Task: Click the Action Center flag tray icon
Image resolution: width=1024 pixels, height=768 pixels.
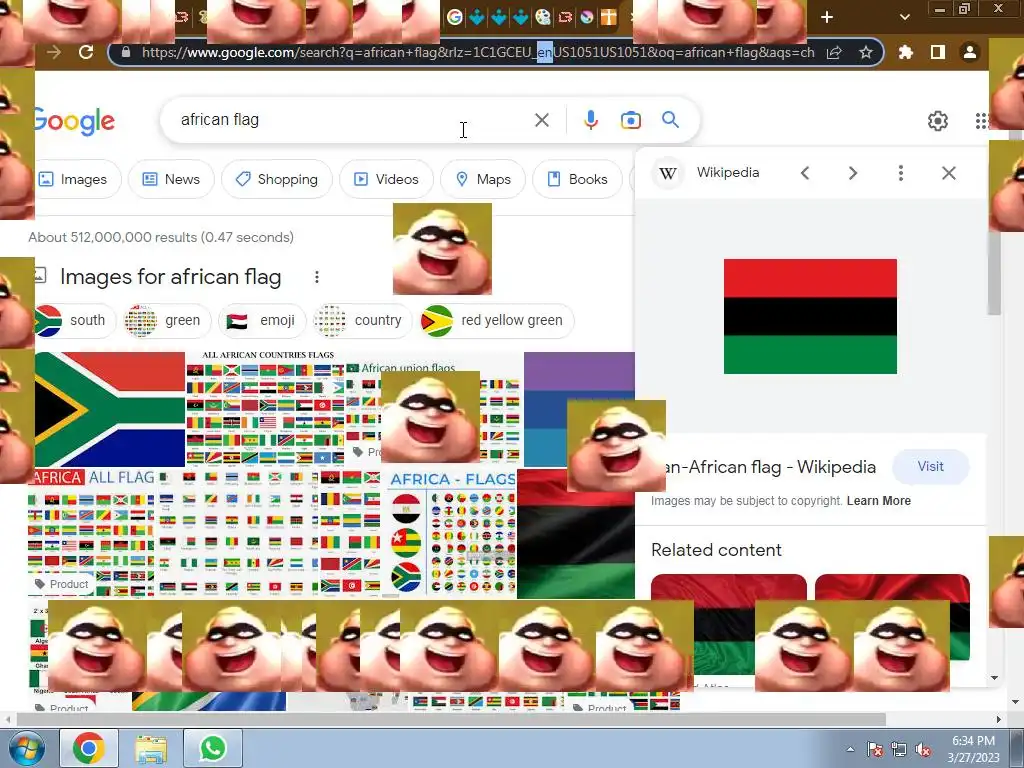Action: (874, 749)
